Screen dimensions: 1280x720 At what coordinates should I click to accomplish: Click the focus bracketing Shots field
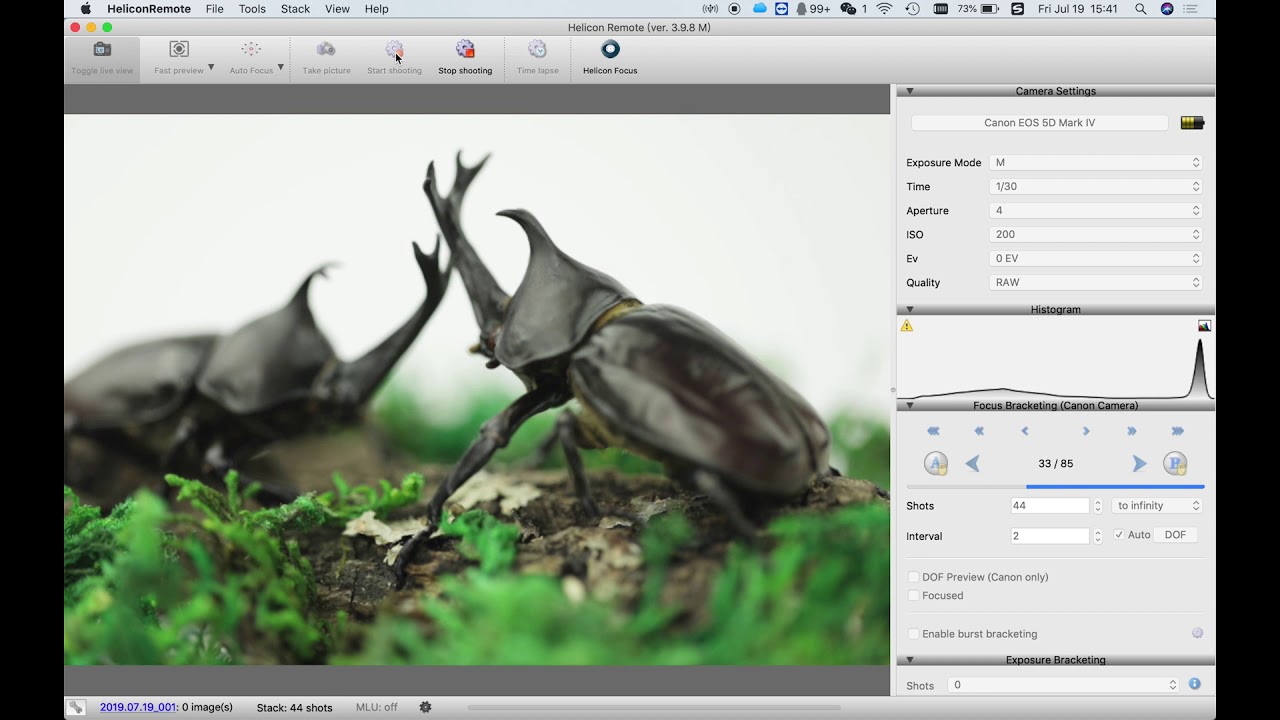pyautogui.click(x=1050, y=506)
